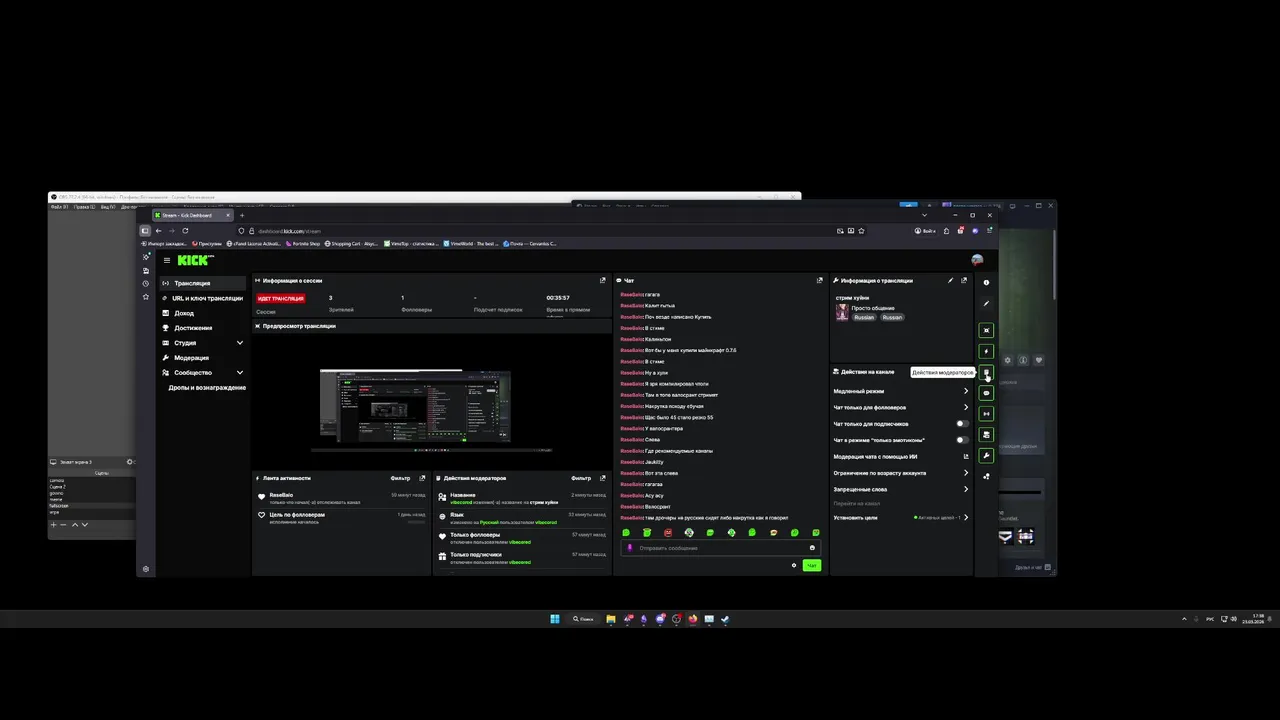The image size is (1280, 720).
Task: Pop out the Лента активности panel
Action: pos(422,478)
